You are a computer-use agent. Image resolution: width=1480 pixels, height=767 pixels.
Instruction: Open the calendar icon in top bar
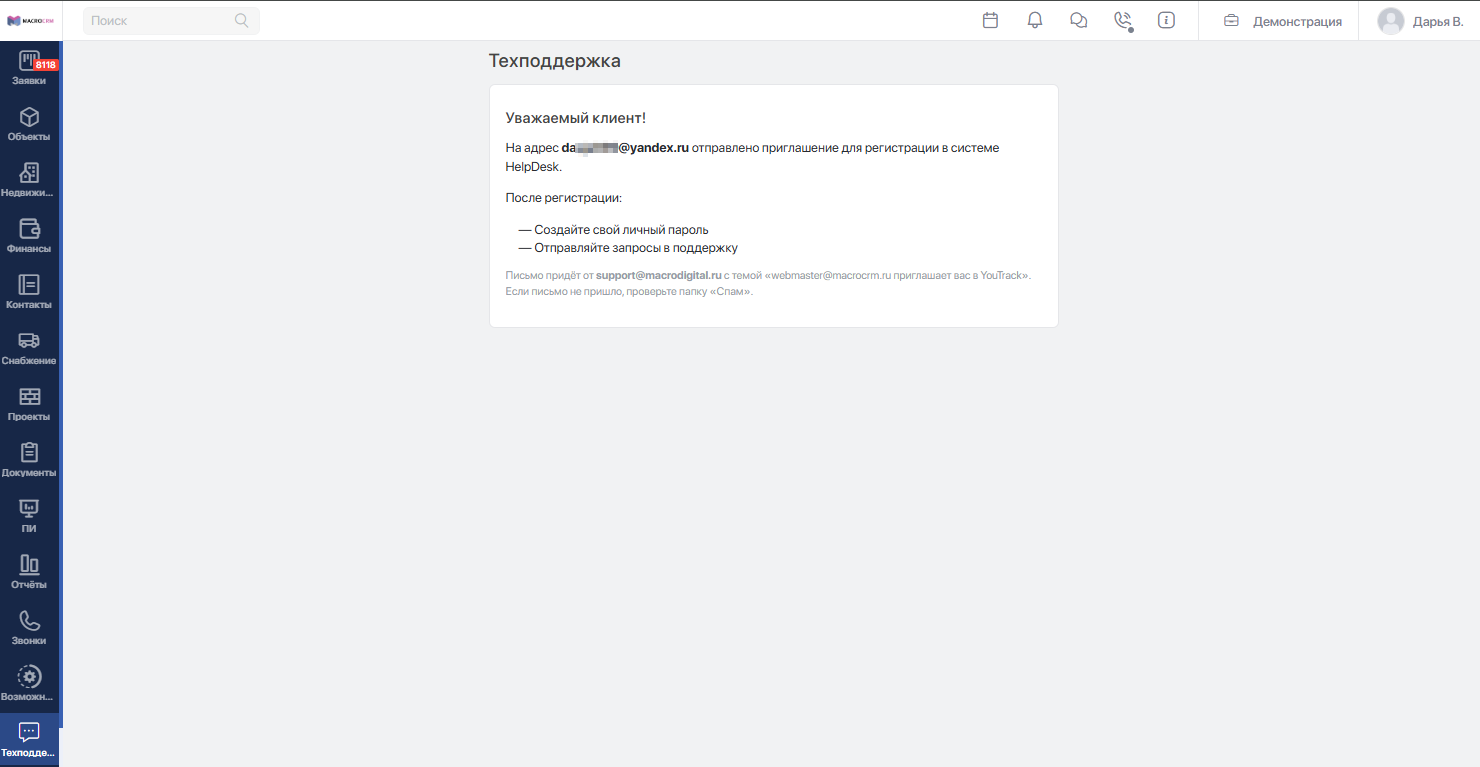(x=990, y=20)
